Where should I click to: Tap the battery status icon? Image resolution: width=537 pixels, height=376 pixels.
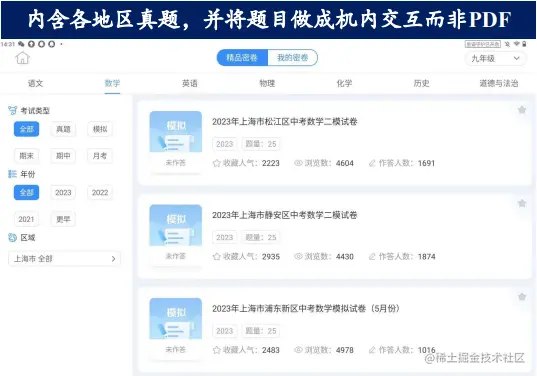pyautogui.click(x=524, y=44)
